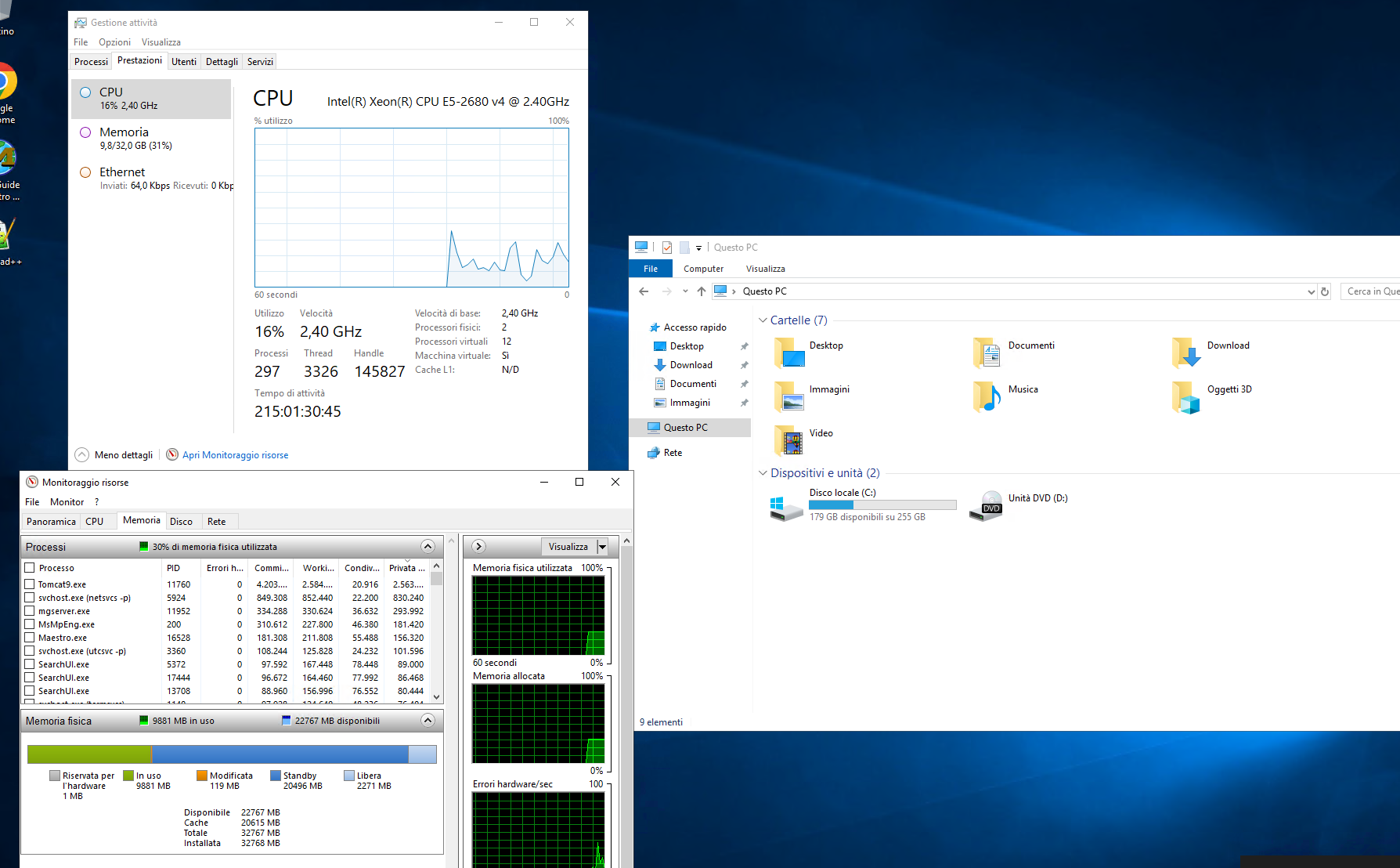
Task: Check the Tomcat9.exe process checkbox
Action: 30,584
